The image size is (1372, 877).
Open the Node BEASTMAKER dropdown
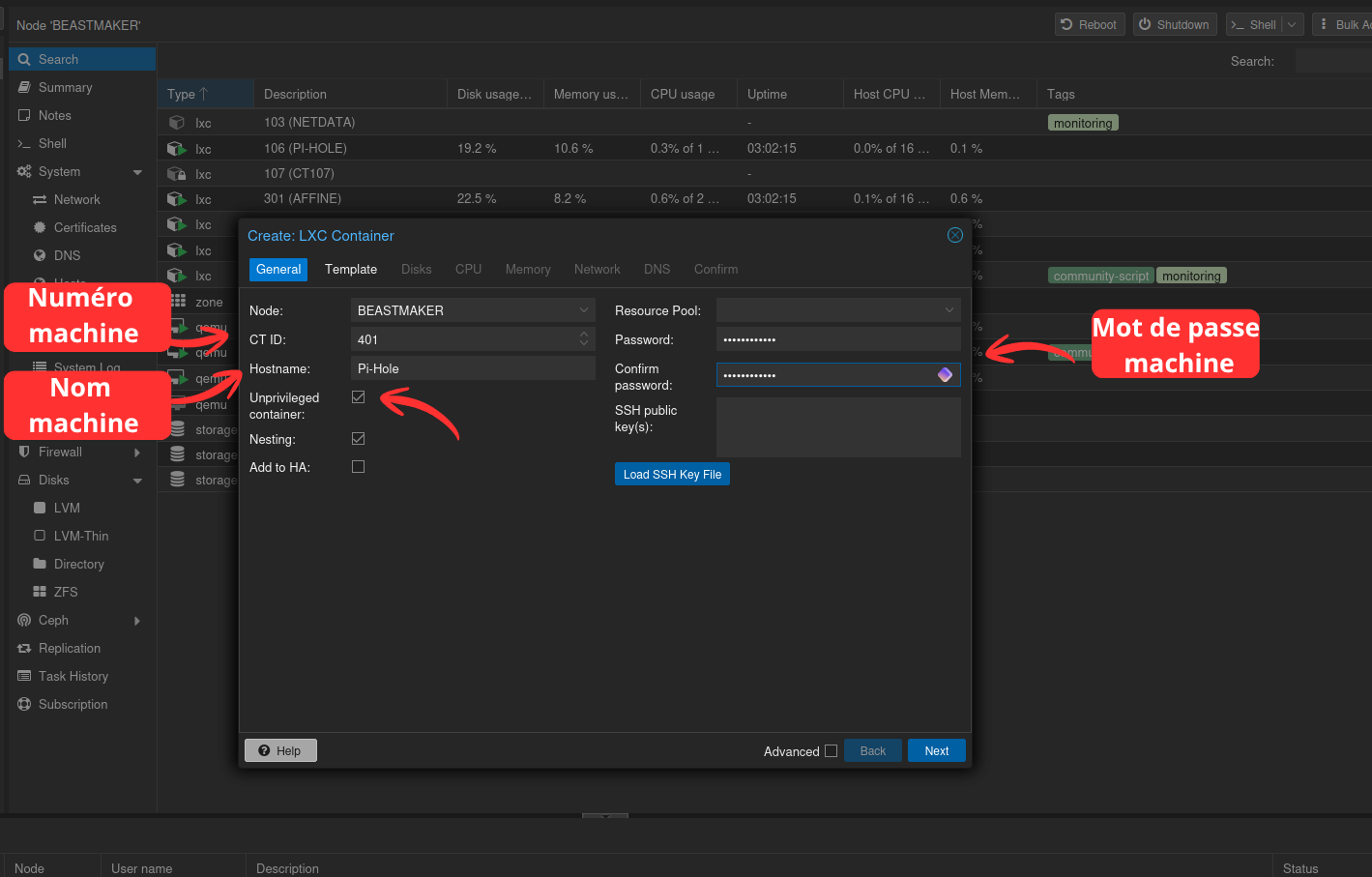click(473, 310)
